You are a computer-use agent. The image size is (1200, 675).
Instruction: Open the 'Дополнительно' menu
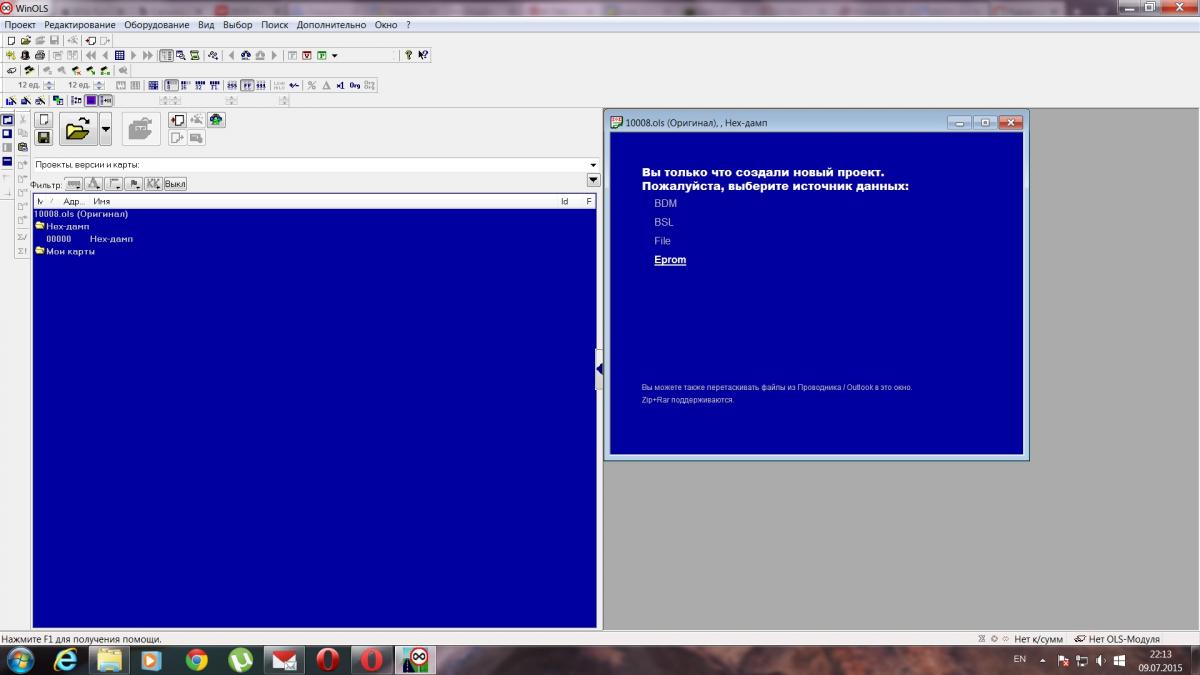point(331,24)
